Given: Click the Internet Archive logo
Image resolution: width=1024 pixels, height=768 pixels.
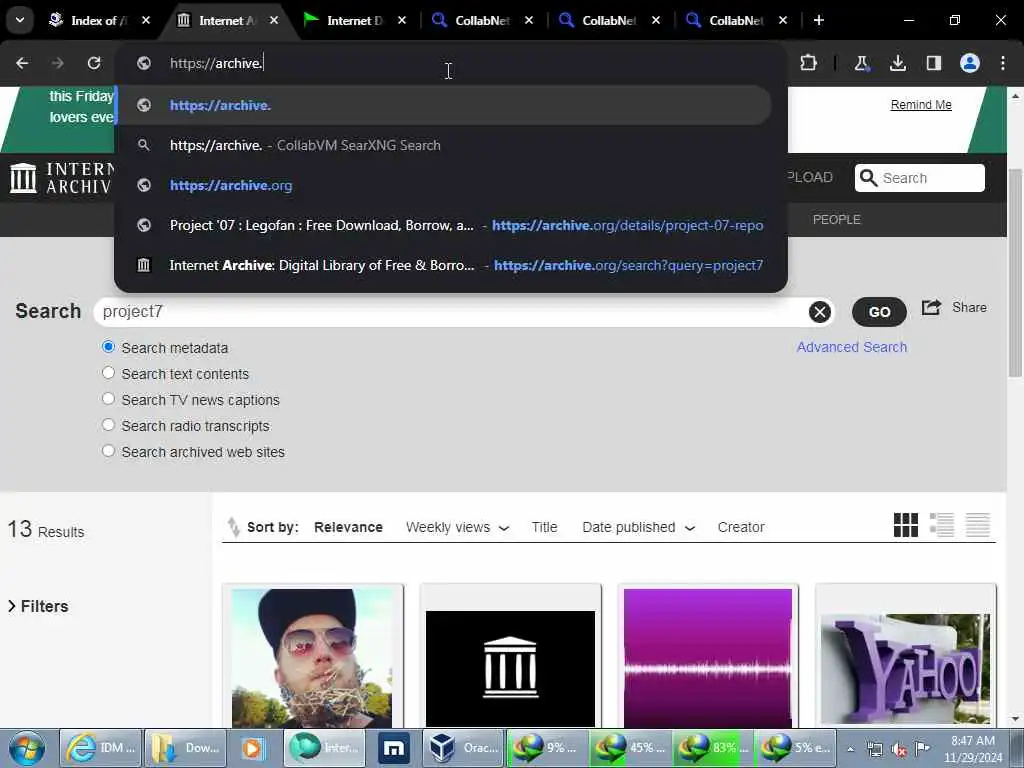Looking at the screenshot, I should coord(62,178).
